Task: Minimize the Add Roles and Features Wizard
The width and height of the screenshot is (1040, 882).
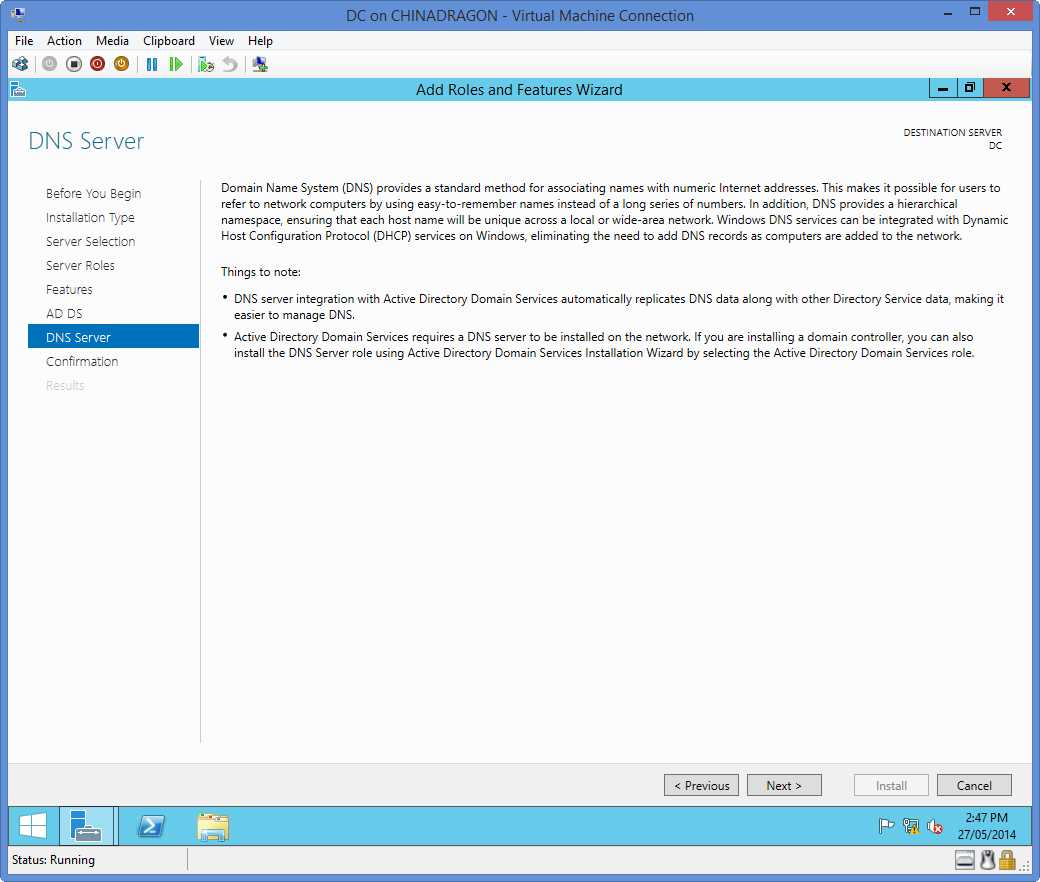Action: 942,88
